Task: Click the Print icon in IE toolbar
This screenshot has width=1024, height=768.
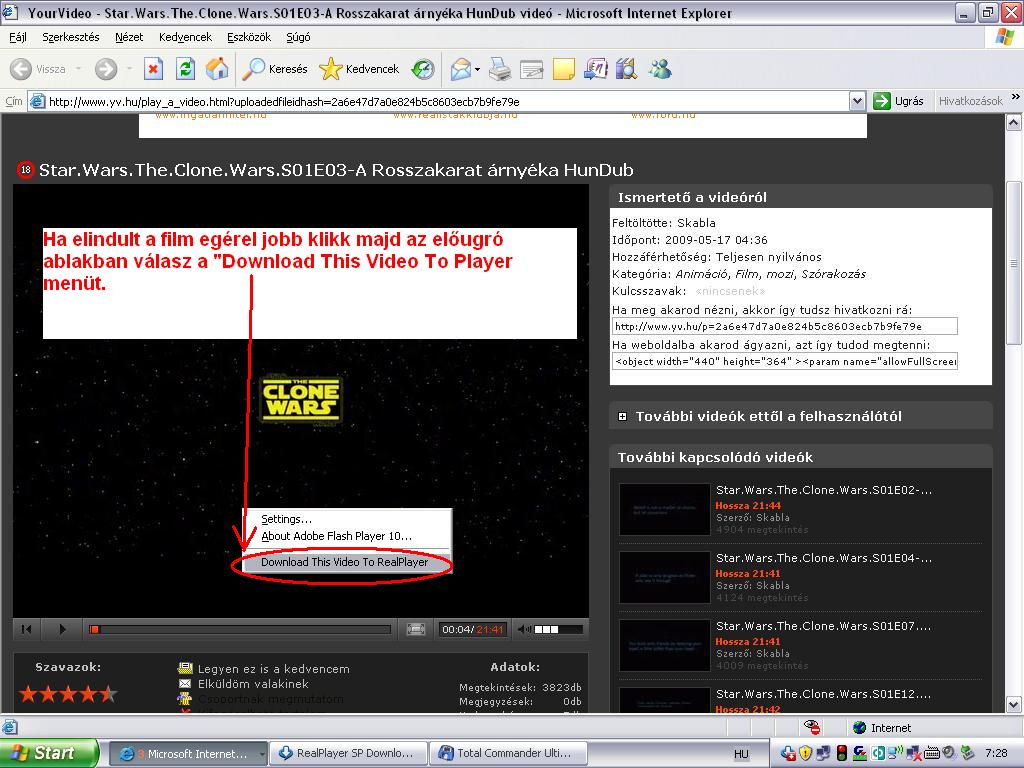Action: pyautogui.click(x=500, y=69)
